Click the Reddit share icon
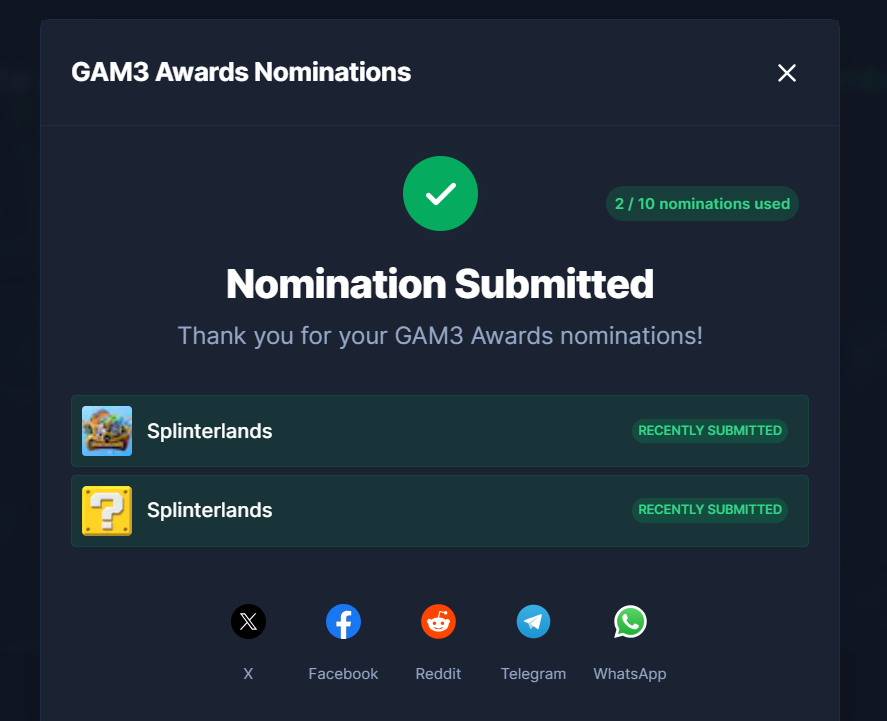887x721 pixels. [438, 622]
